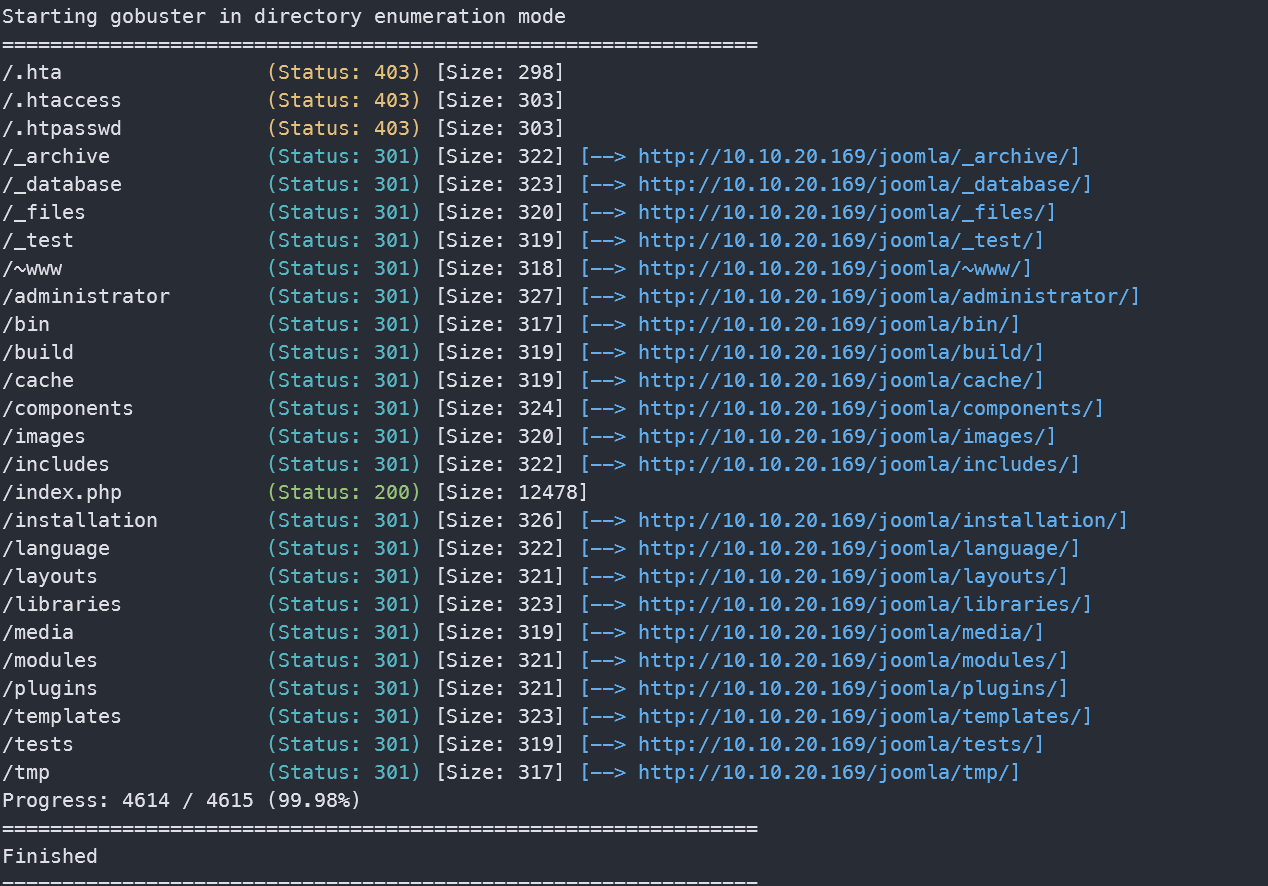Open the joomla/build/ redirect link
Image resolution: width=1268 pixels, height=886 pixels.
836,352
